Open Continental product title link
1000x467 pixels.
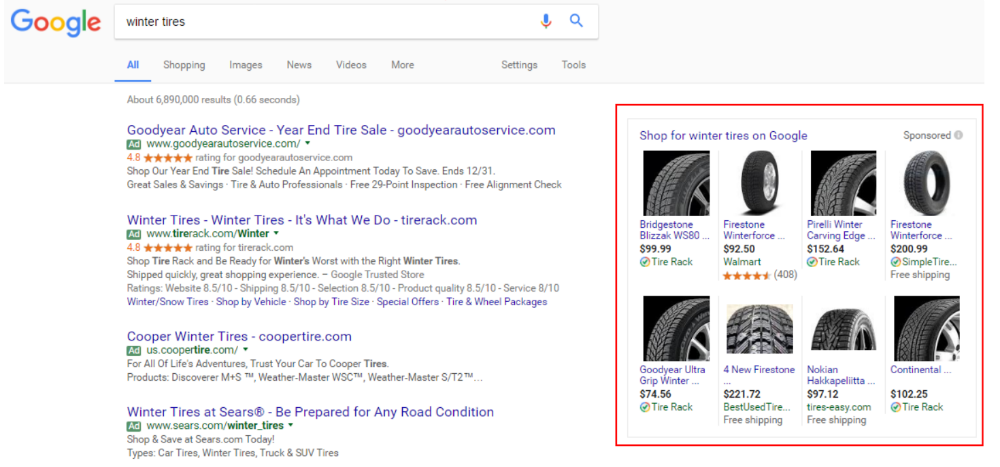point(922,370)
